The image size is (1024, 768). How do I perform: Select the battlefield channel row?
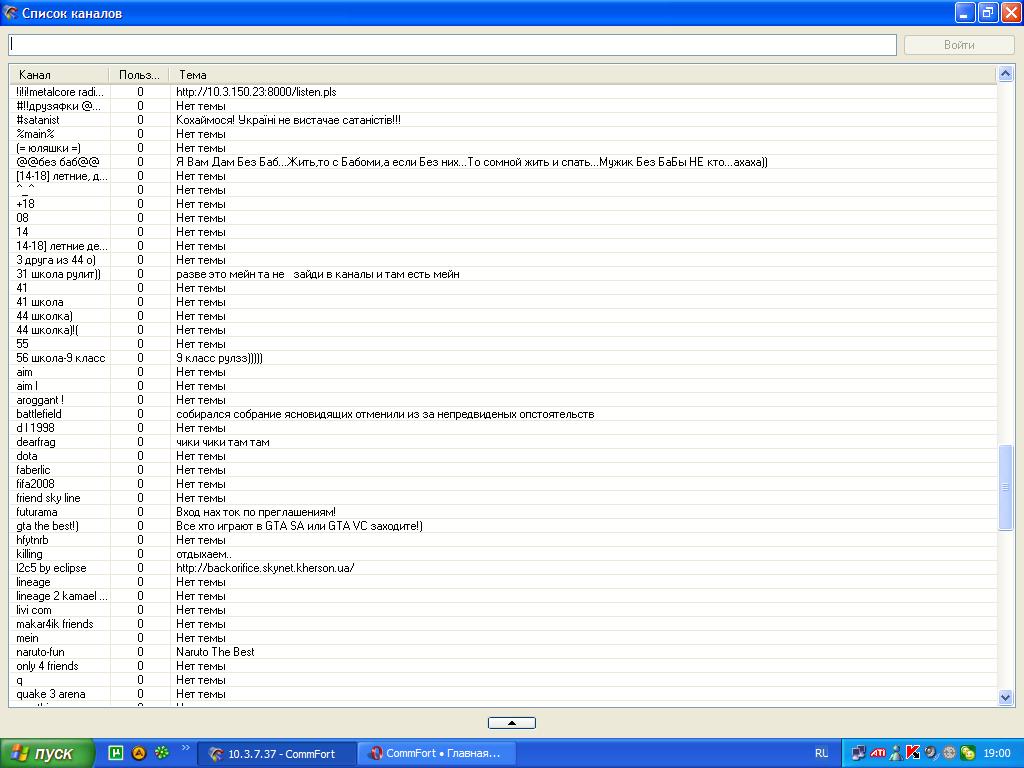pos(39,414)
